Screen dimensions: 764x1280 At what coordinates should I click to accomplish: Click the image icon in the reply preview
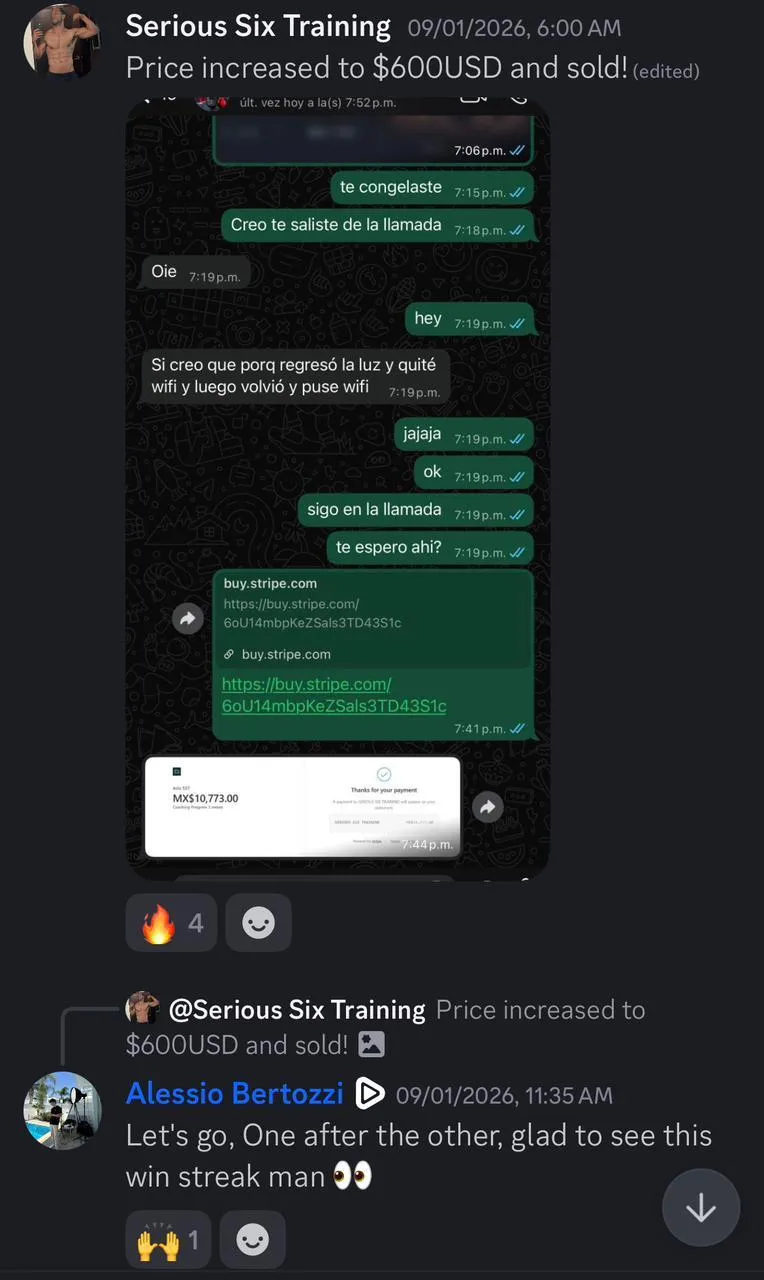point(371,1045)
